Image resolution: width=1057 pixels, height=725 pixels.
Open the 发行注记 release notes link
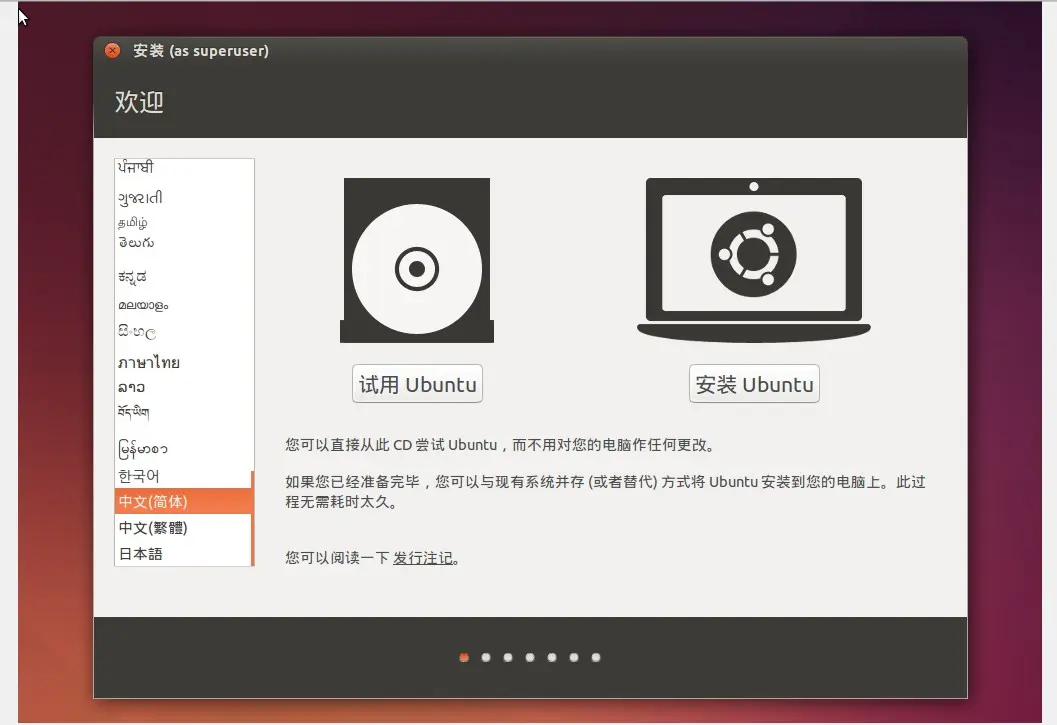[423, 558]
